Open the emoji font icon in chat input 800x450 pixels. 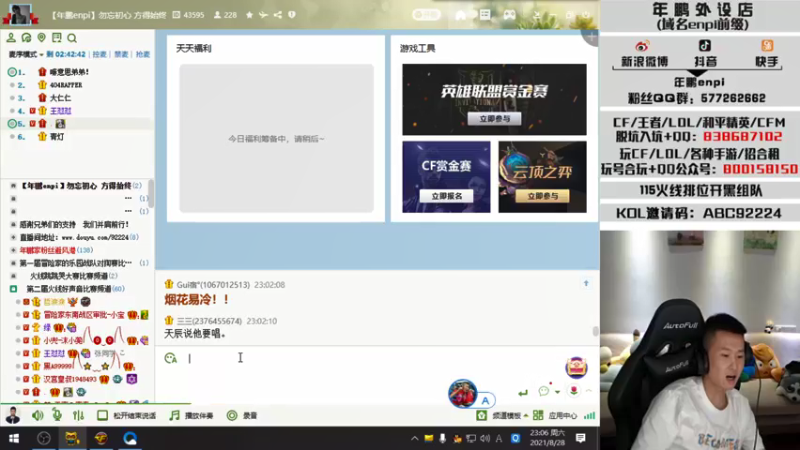click(171, 358)
